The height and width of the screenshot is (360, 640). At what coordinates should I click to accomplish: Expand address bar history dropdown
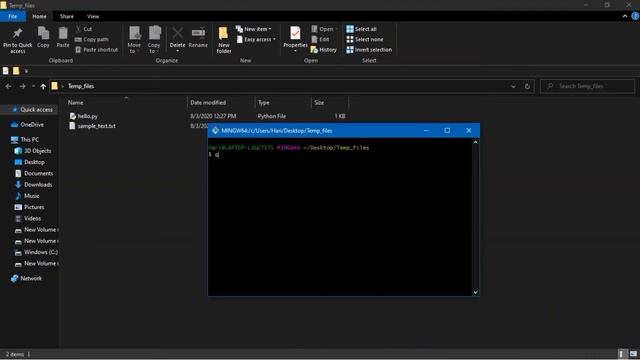point(513,86)
